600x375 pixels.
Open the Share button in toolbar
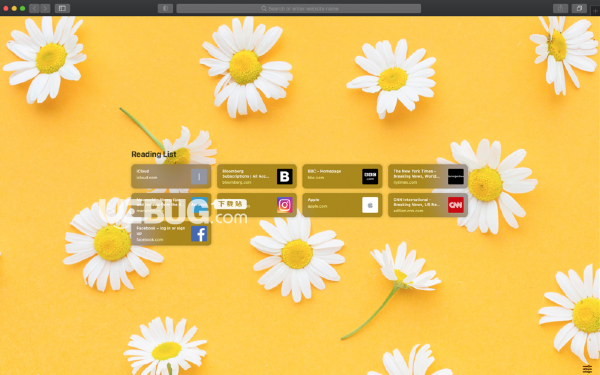[x=560, y=8]
